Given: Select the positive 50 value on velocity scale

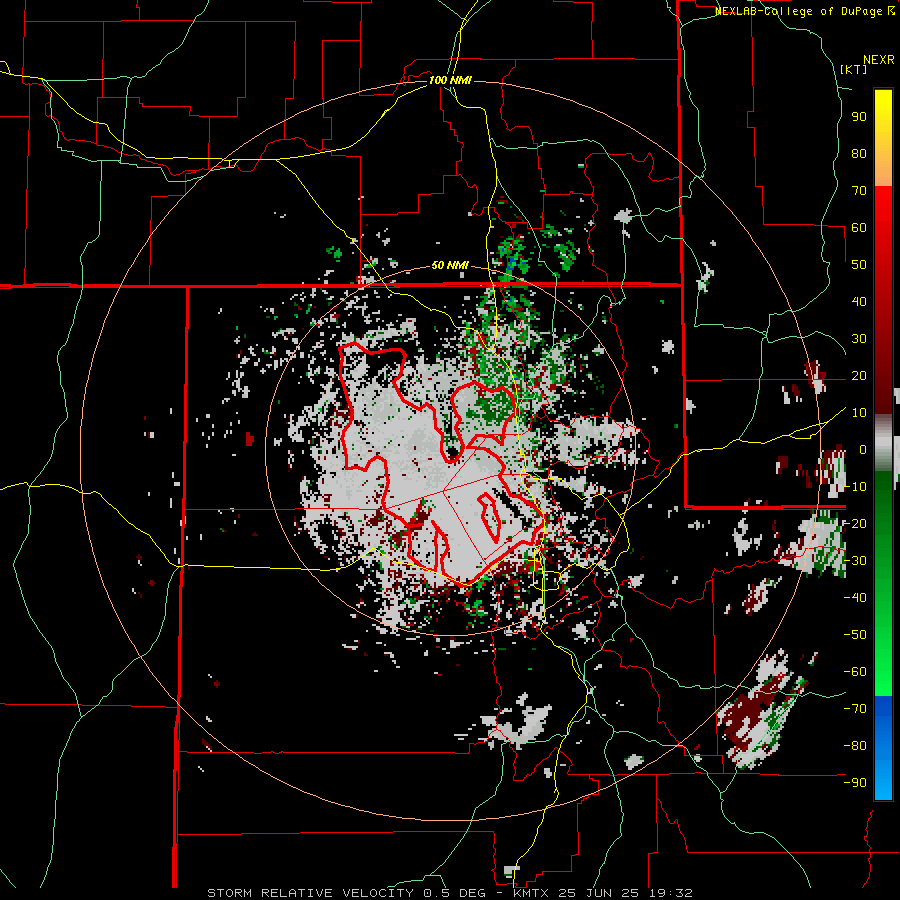Looking at the screenshot, I should [x=859, y=265].
